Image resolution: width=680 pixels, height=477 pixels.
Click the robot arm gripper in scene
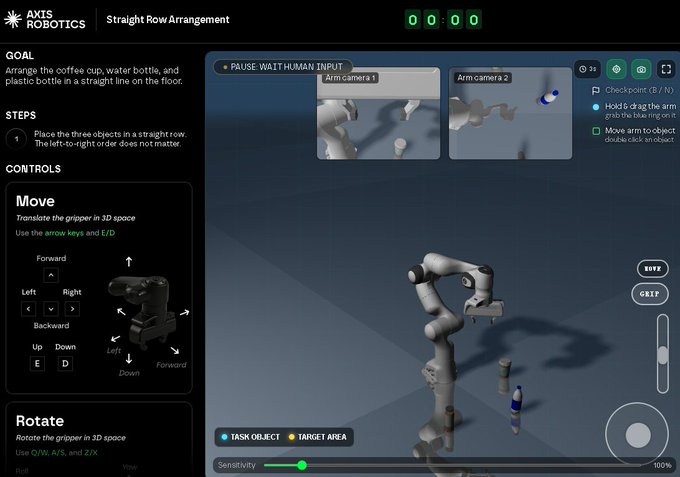[x=484, y=311]
